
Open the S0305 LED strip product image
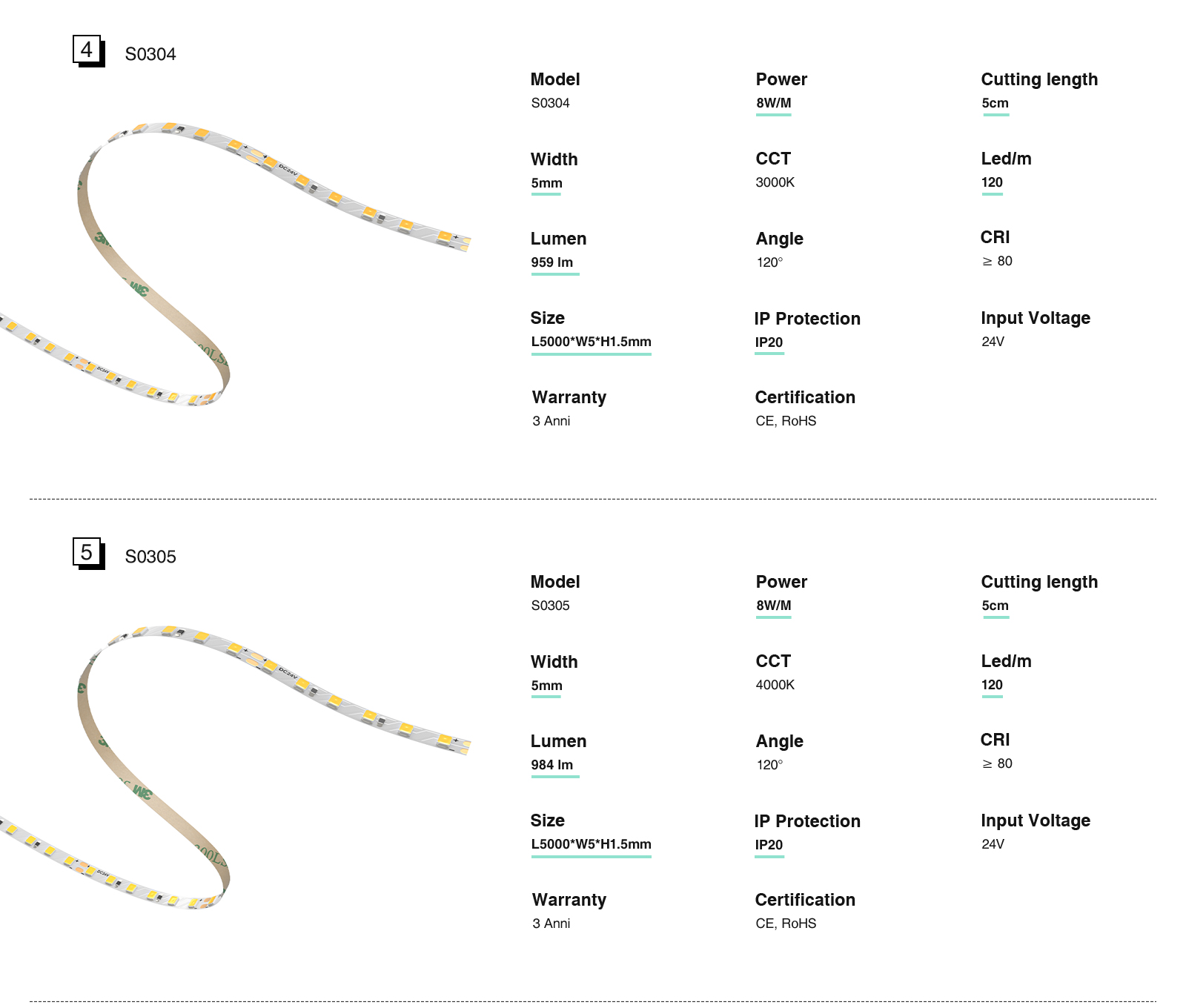(x=237, y=763)
